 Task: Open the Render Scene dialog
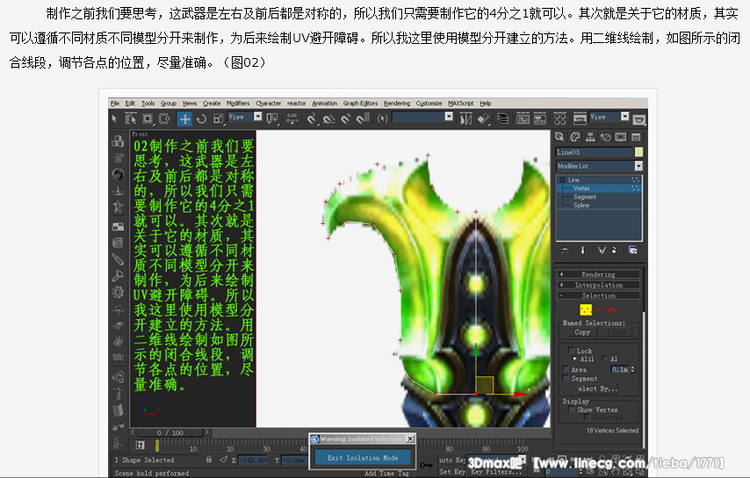(580, 118)
